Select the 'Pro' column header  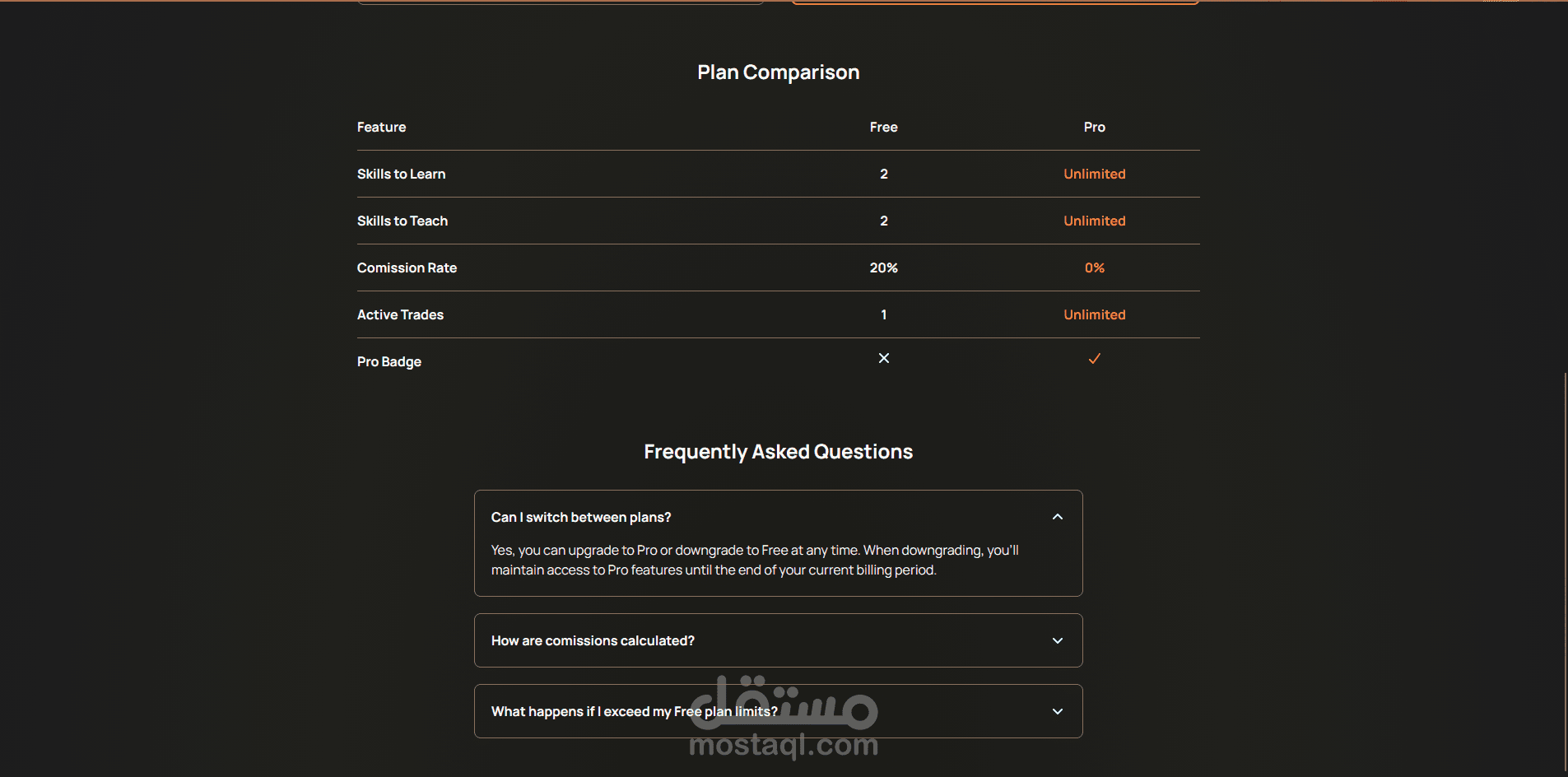pyautogui.click(x=1094, y=127)
